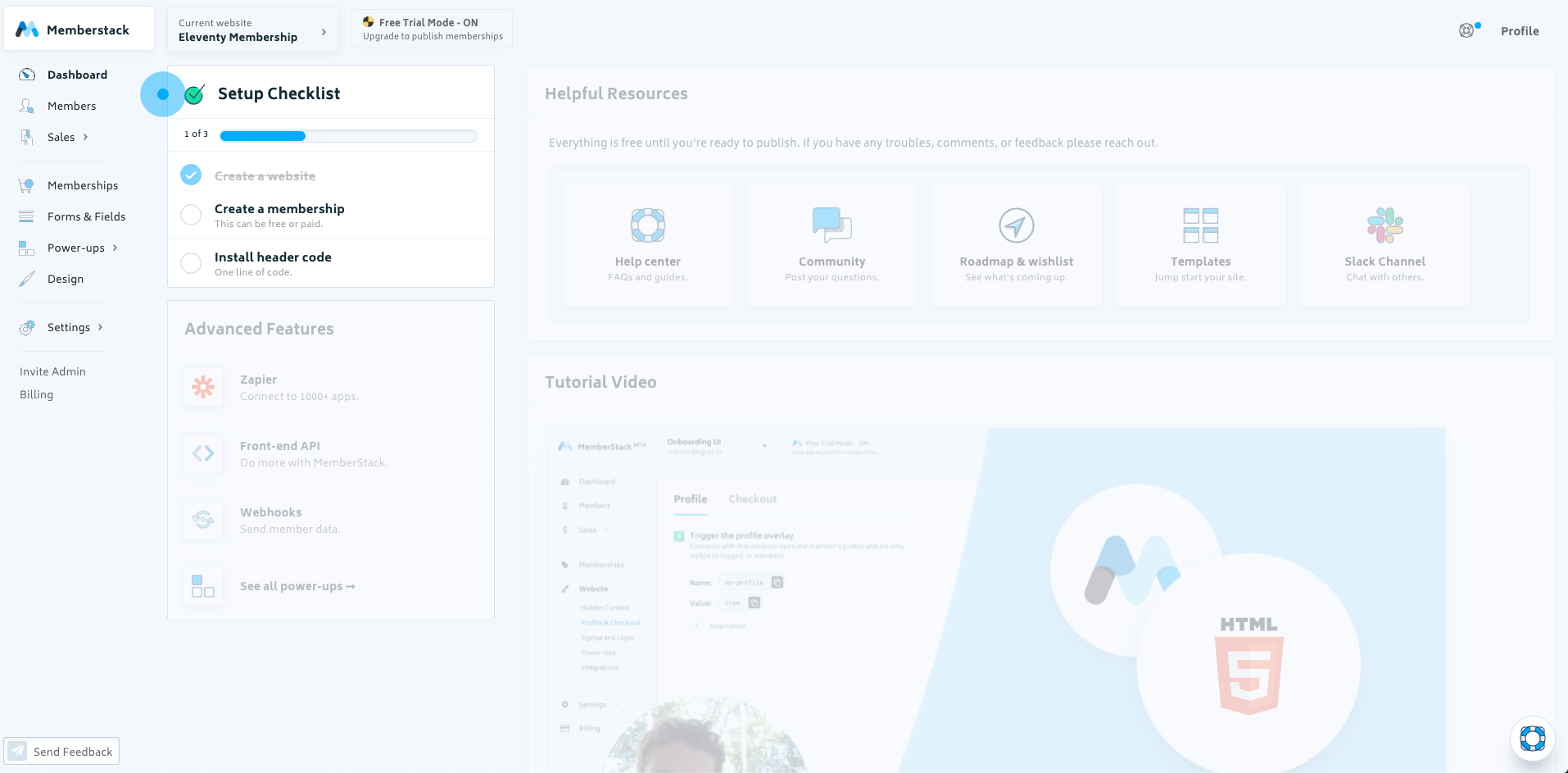
Task: Navigate to the Design page
Action: (66, 279)
